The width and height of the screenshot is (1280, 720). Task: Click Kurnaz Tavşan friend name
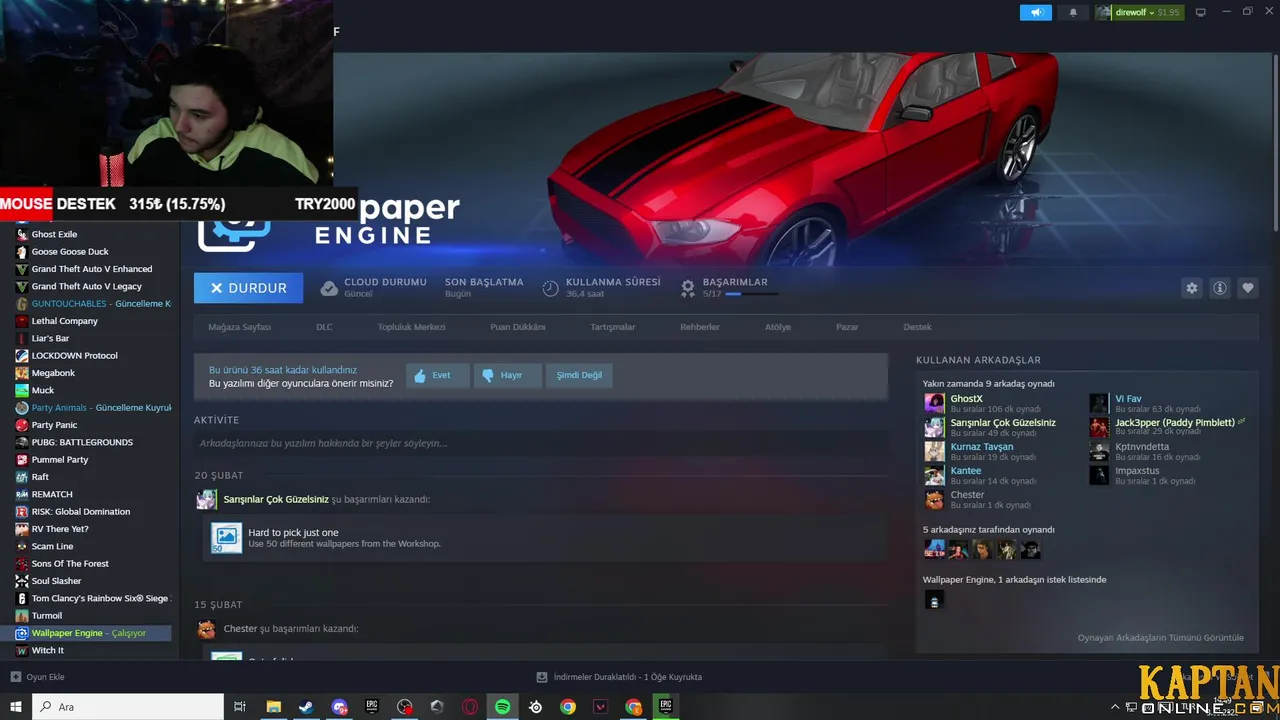coord(981,447)
